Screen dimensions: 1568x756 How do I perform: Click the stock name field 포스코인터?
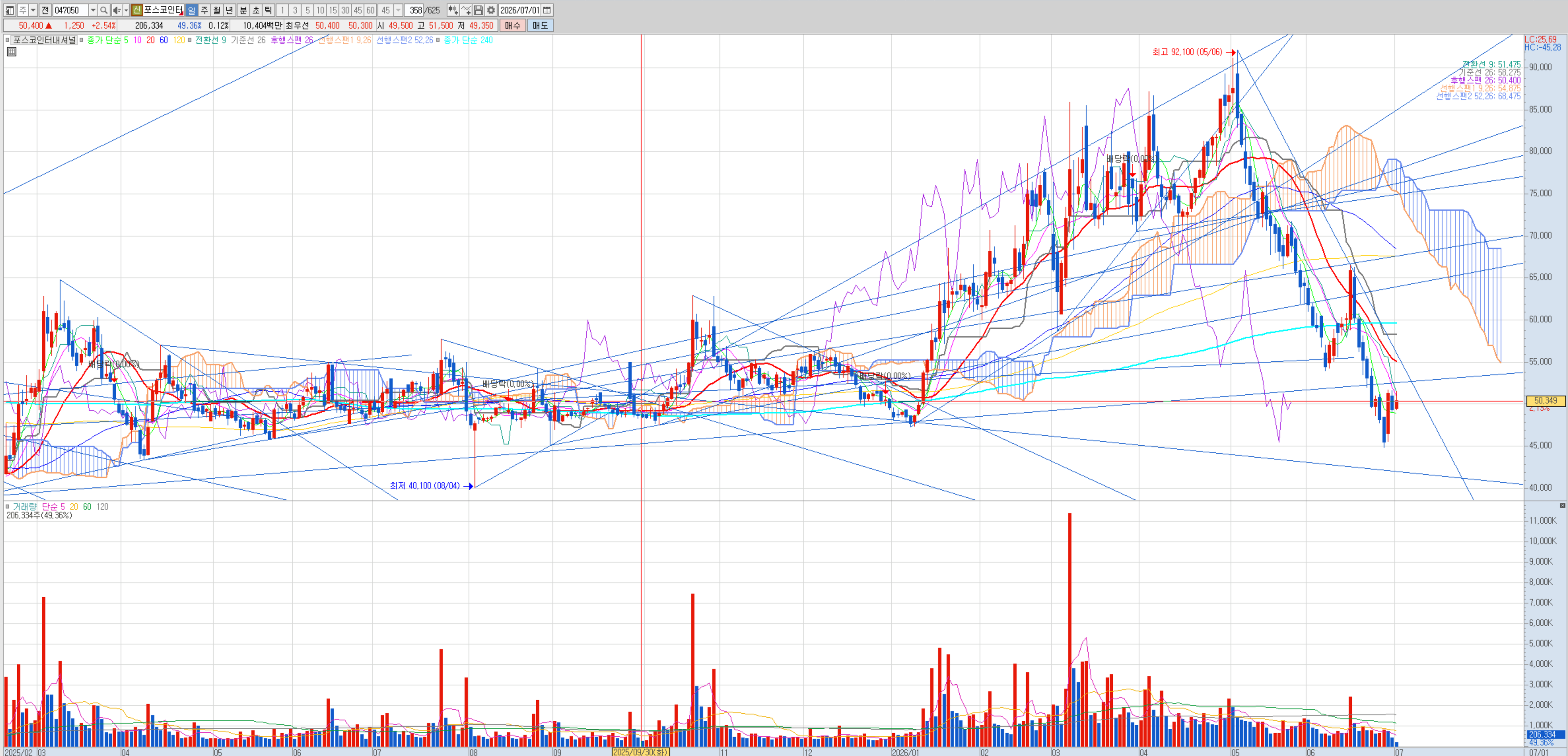coord(163,11)
